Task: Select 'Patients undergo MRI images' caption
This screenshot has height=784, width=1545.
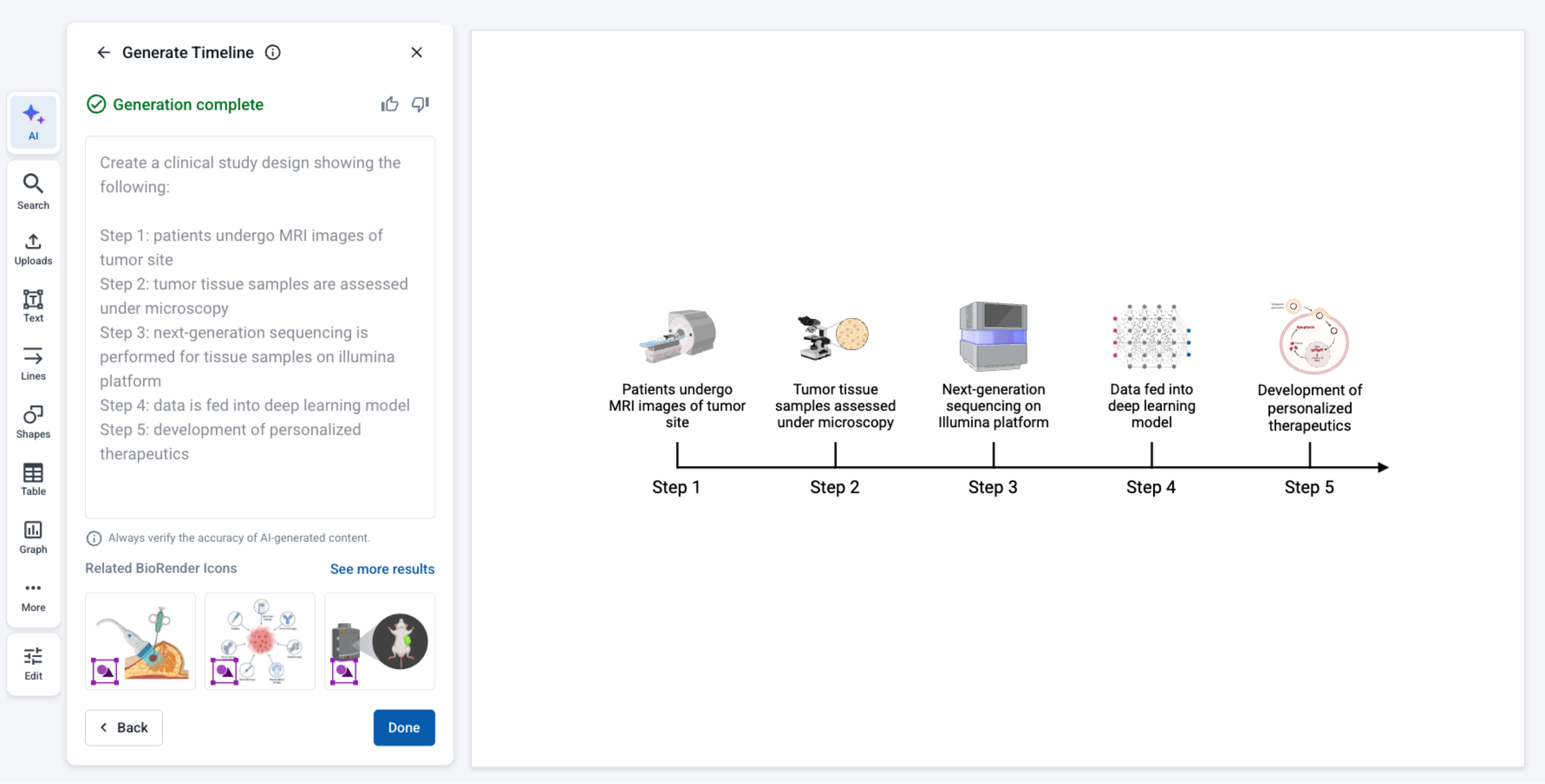Action: coord(677,406)
